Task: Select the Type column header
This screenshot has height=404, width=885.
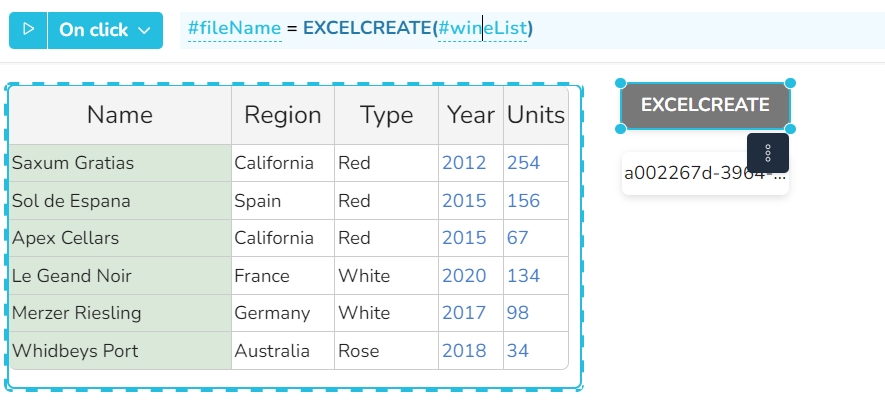Action: coord(386,115)
